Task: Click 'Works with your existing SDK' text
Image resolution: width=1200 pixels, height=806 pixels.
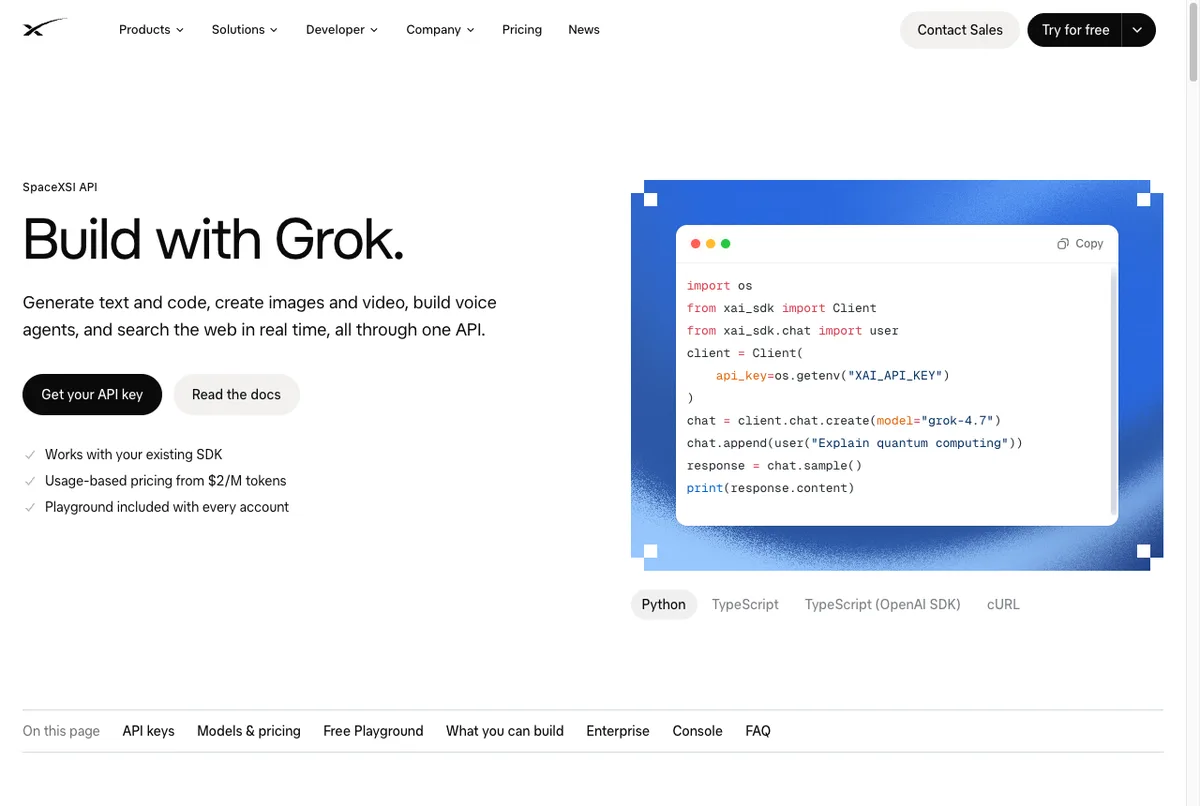Action: 133,454
